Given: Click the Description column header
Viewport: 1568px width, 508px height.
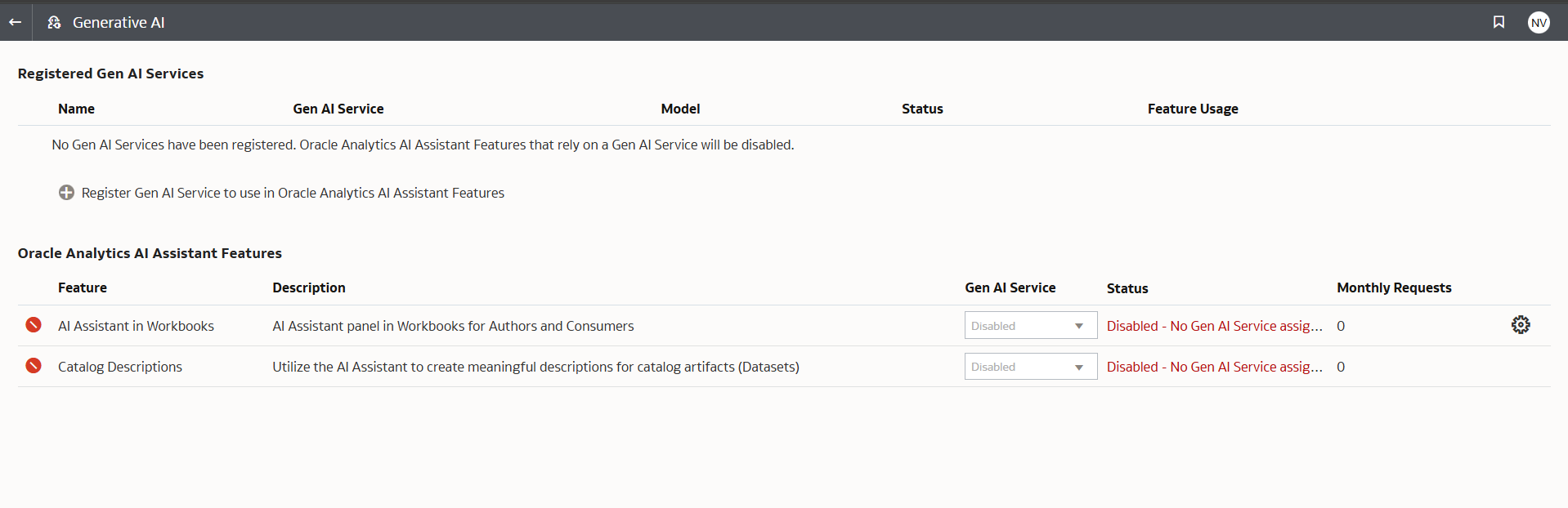Looking at the screenshot, I should [x=309, y=287].
